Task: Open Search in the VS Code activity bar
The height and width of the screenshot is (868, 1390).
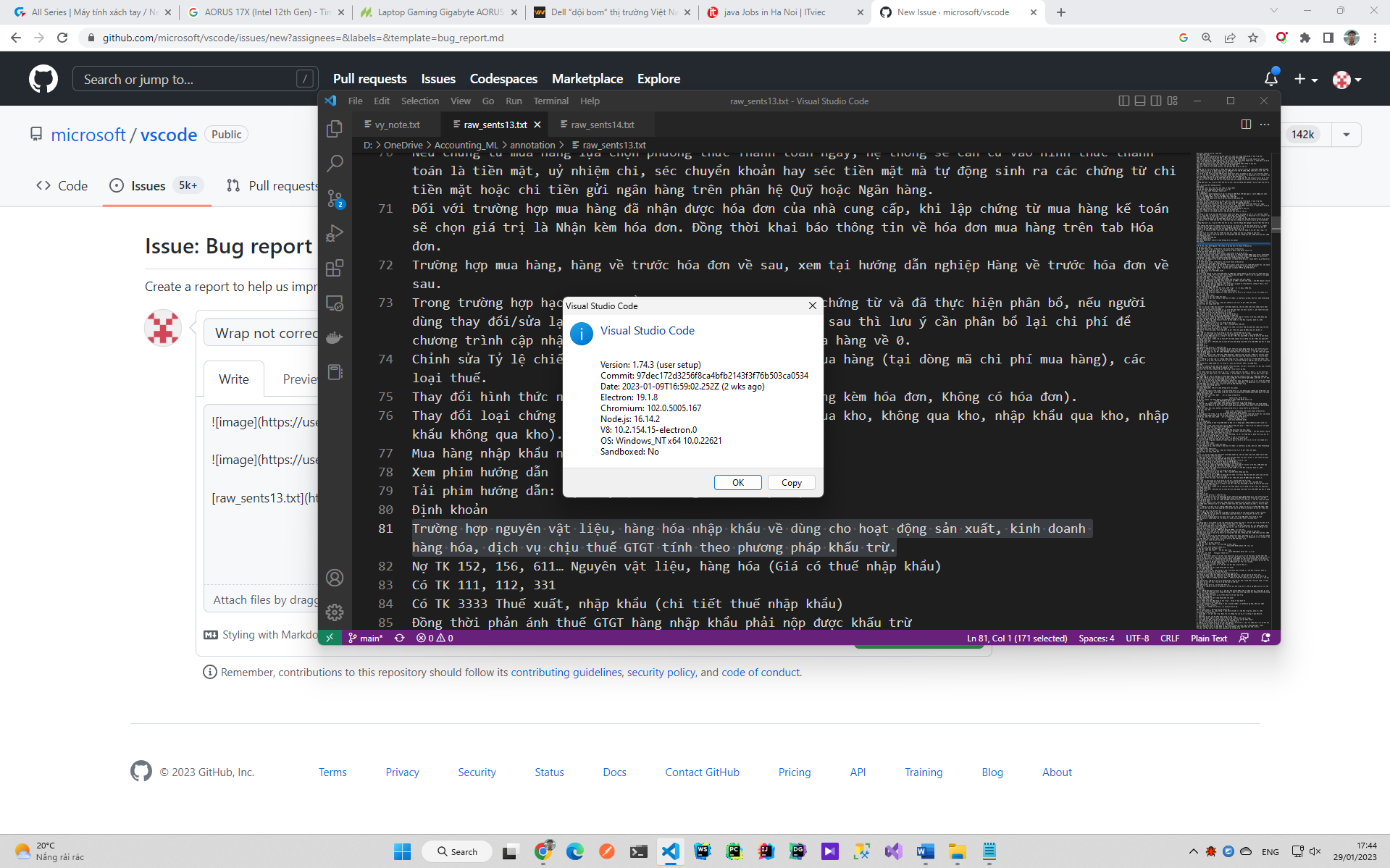Action: click(334, 164)
